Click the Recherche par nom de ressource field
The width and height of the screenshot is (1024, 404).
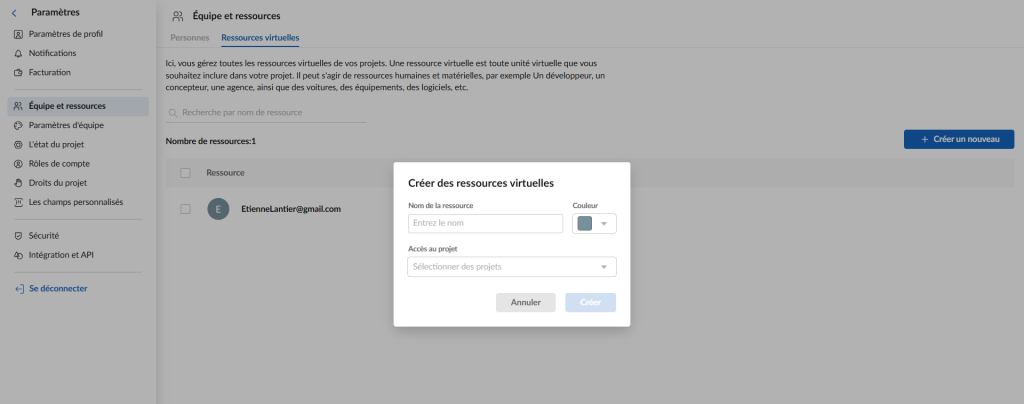pos(266,113)
